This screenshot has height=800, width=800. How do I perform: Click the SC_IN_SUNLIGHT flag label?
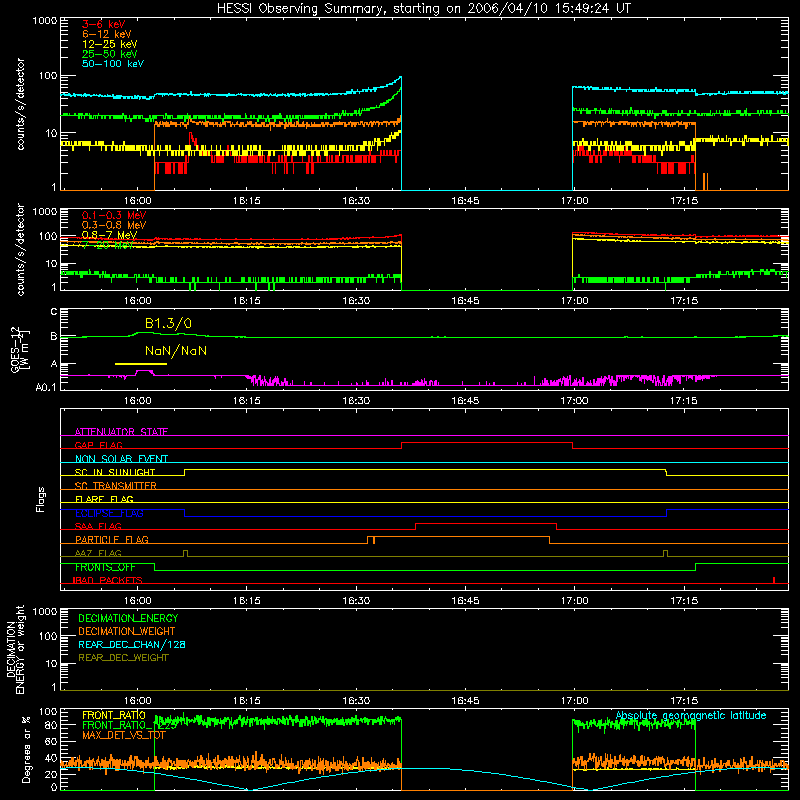point(115,472)
